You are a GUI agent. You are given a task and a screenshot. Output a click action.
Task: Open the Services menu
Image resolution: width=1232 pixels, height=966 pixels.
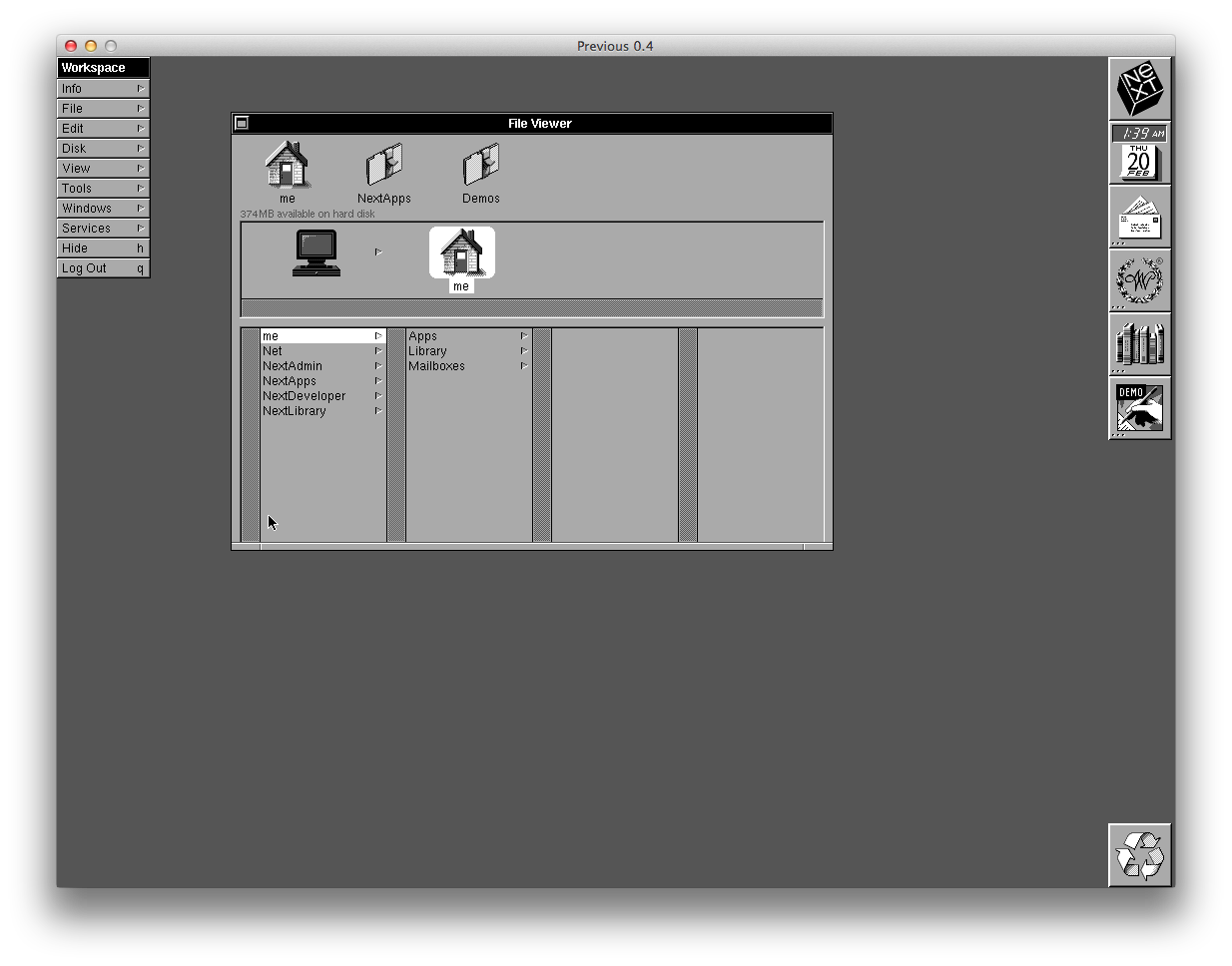(103, 228)
